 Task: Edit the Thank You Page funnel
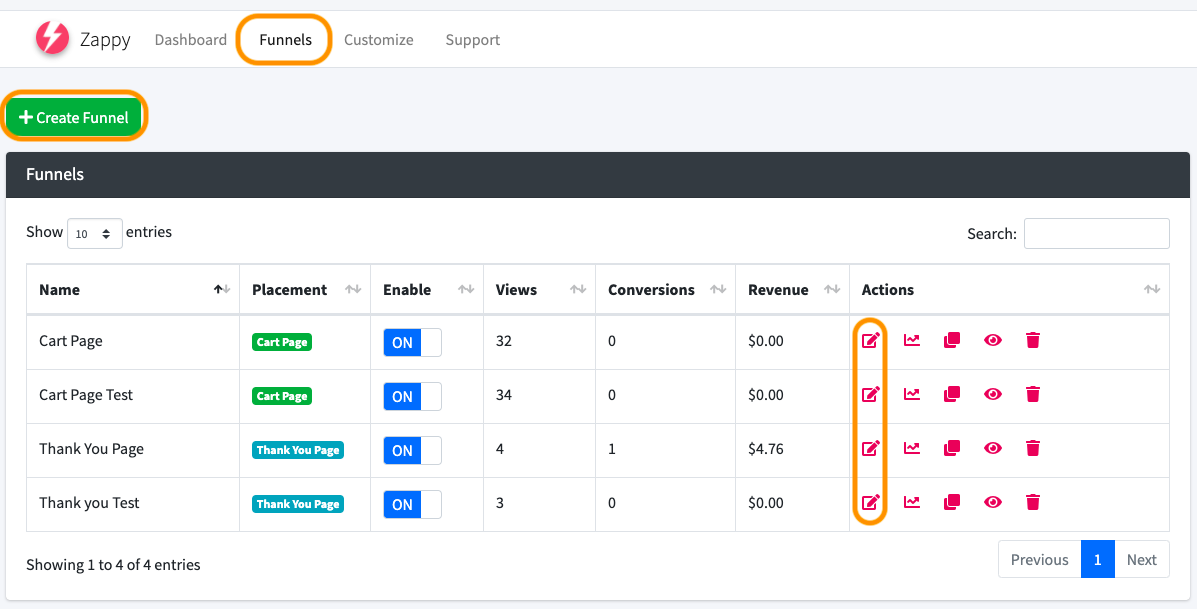coord(871,449)
